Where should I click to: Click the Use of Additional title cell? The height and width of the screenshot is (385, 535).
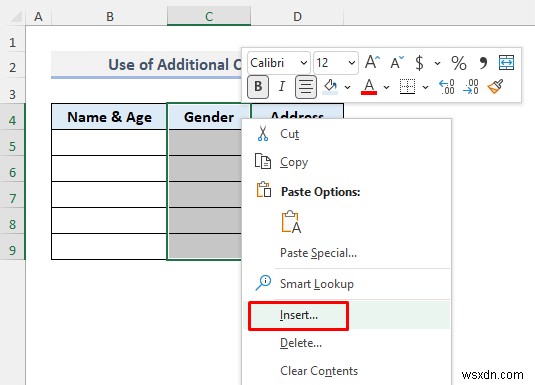coord(147,65)
